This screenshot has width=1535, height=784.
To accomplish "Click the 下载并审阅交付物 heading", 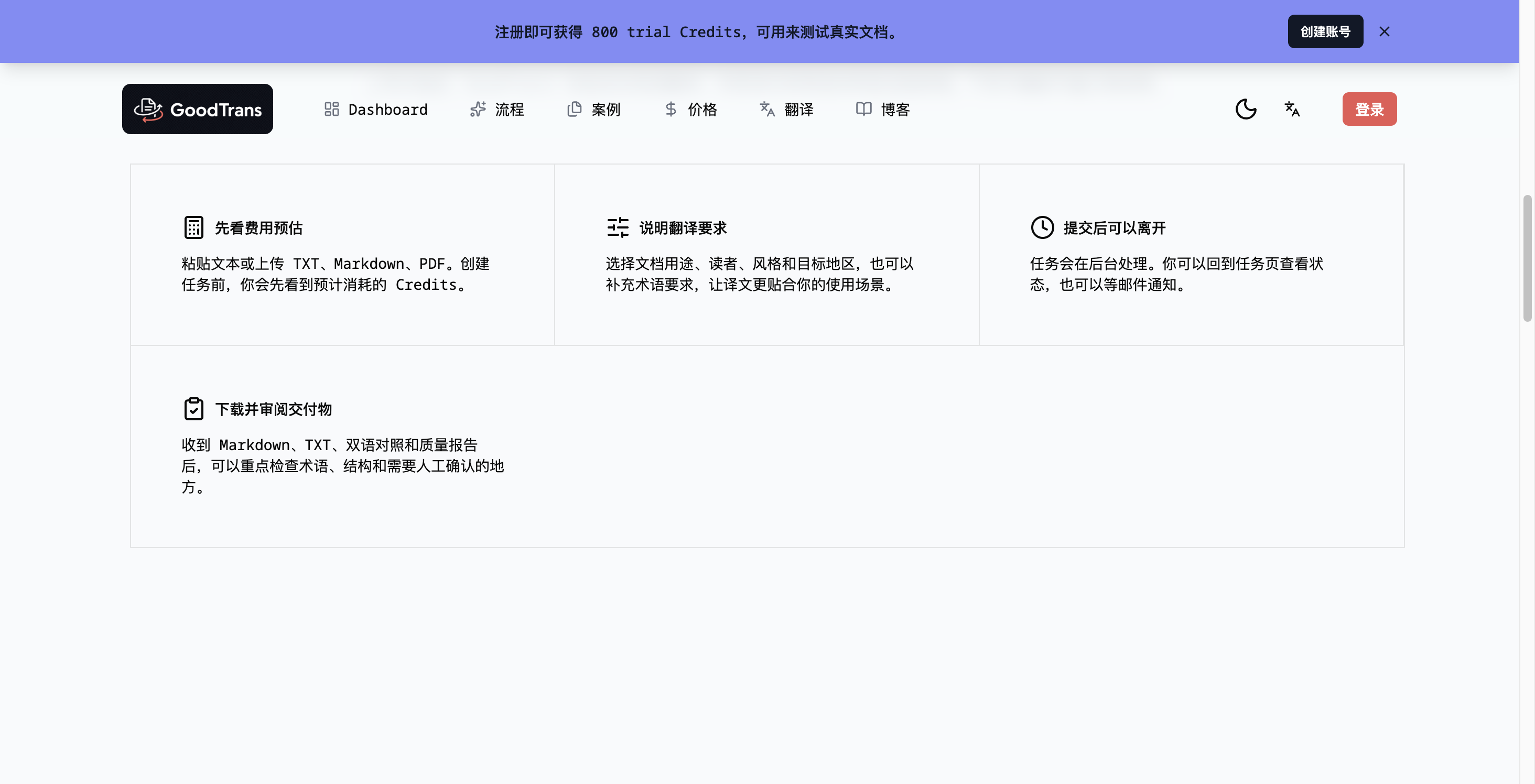I will point(274,409).
